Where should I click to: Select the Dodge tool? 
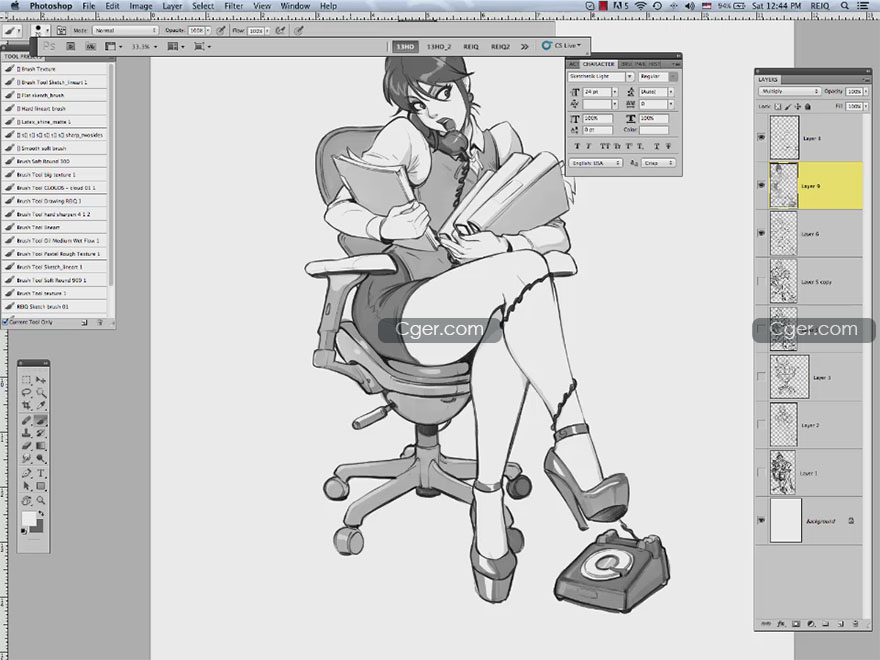pos(40,459)
